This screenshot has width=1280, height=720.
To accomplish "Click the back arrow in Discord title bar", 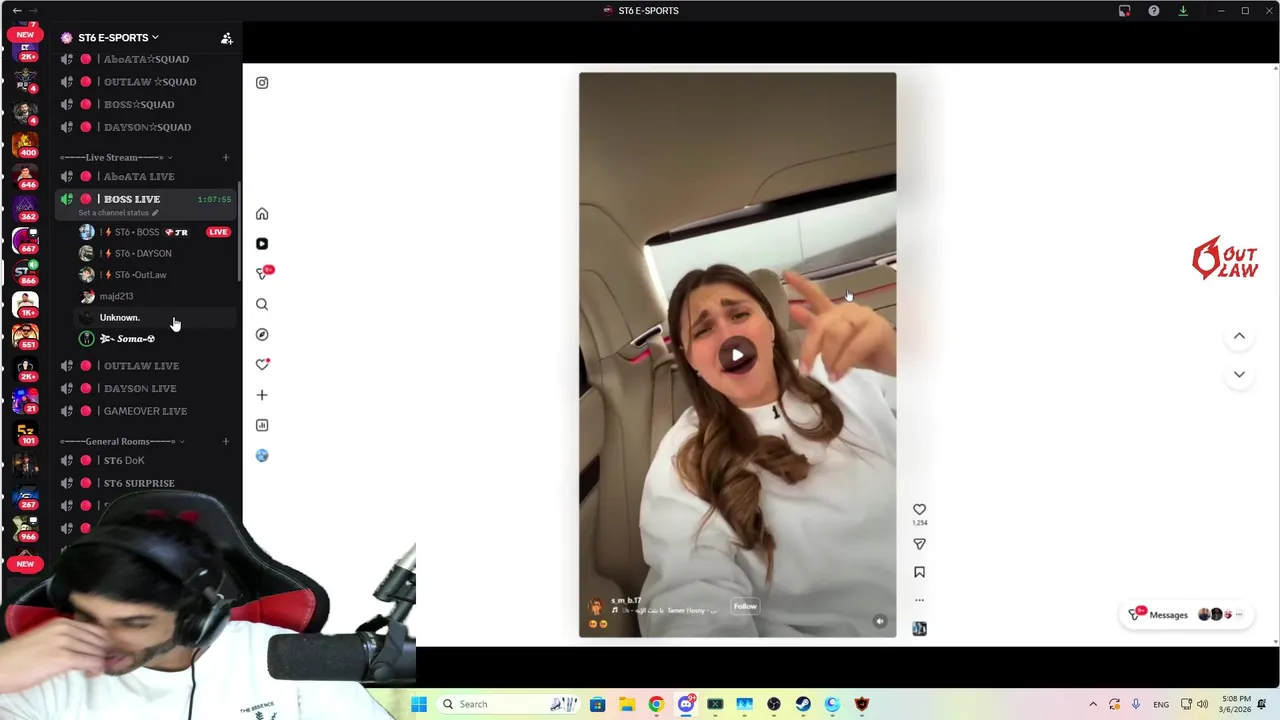I will click(x=17, y=10).
